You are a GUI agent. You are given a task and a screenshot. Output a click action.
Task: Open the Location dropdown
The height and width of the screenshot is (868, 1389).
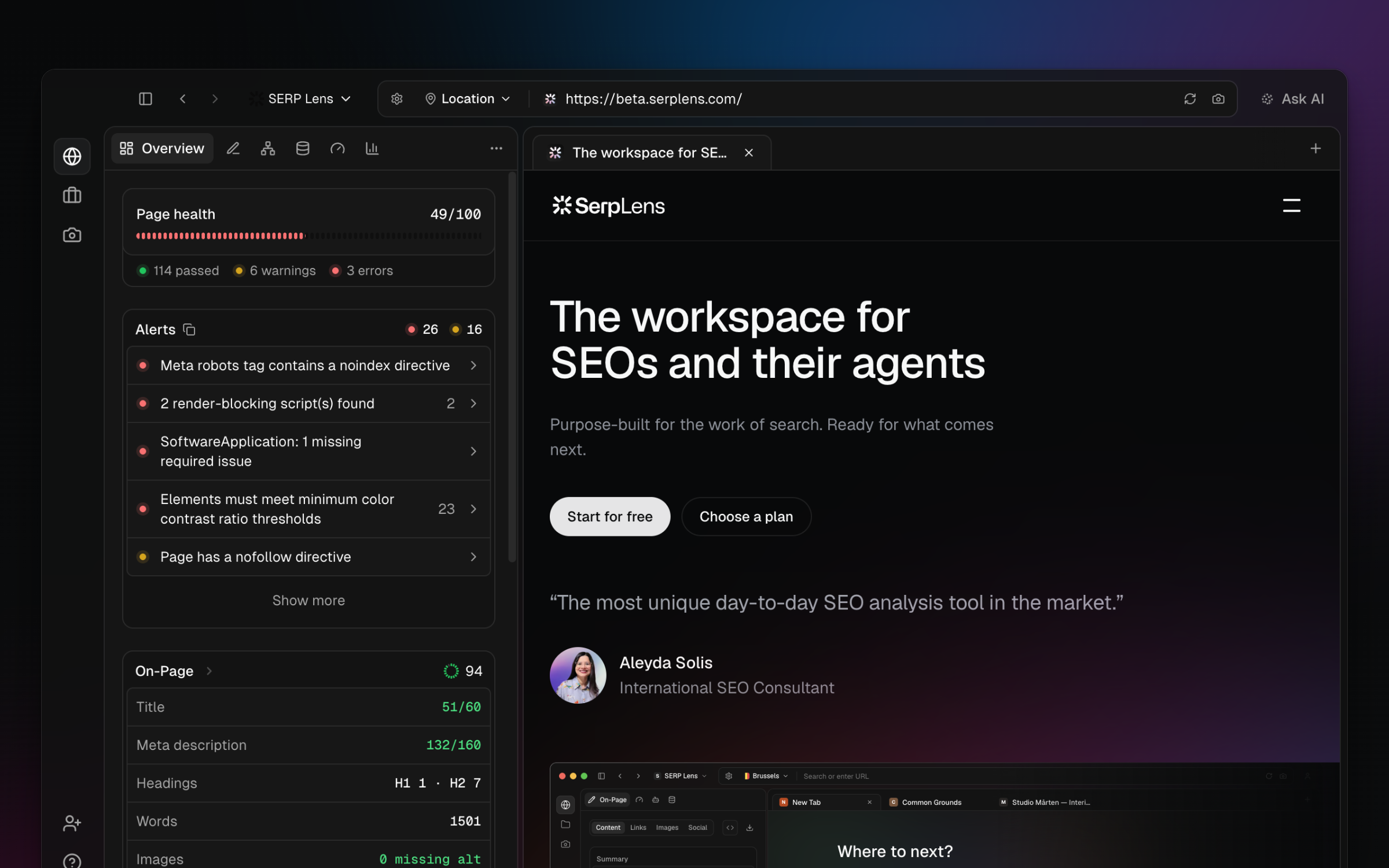[468, 99]
